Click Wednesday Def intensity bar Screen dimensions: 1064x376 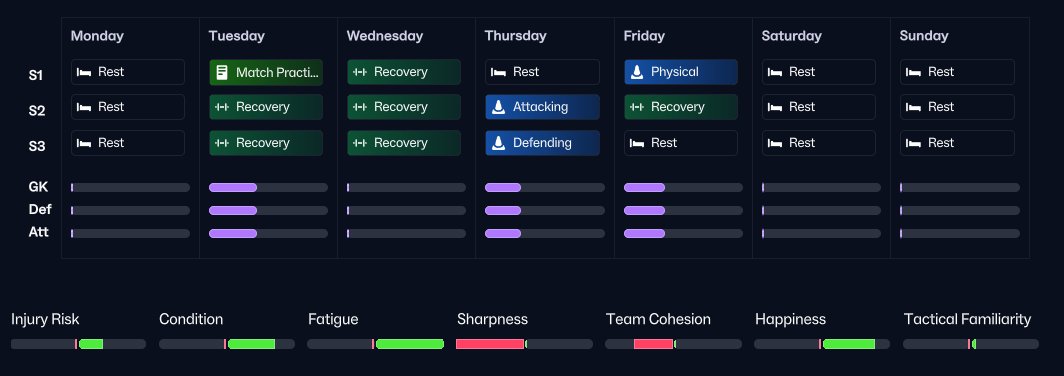pyautogui.click(x=406, y=210)
